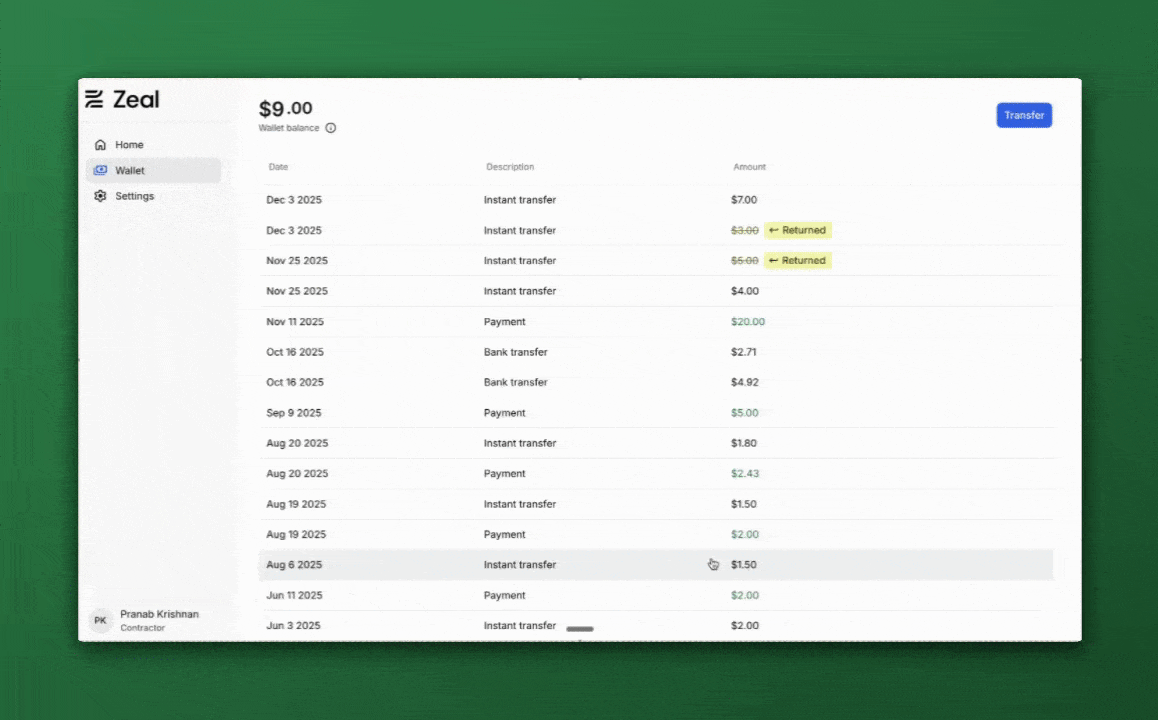This screenshot has width=1158, height=720.
Task: Click the PK avatar circle
Action: [x=100, y=620]
